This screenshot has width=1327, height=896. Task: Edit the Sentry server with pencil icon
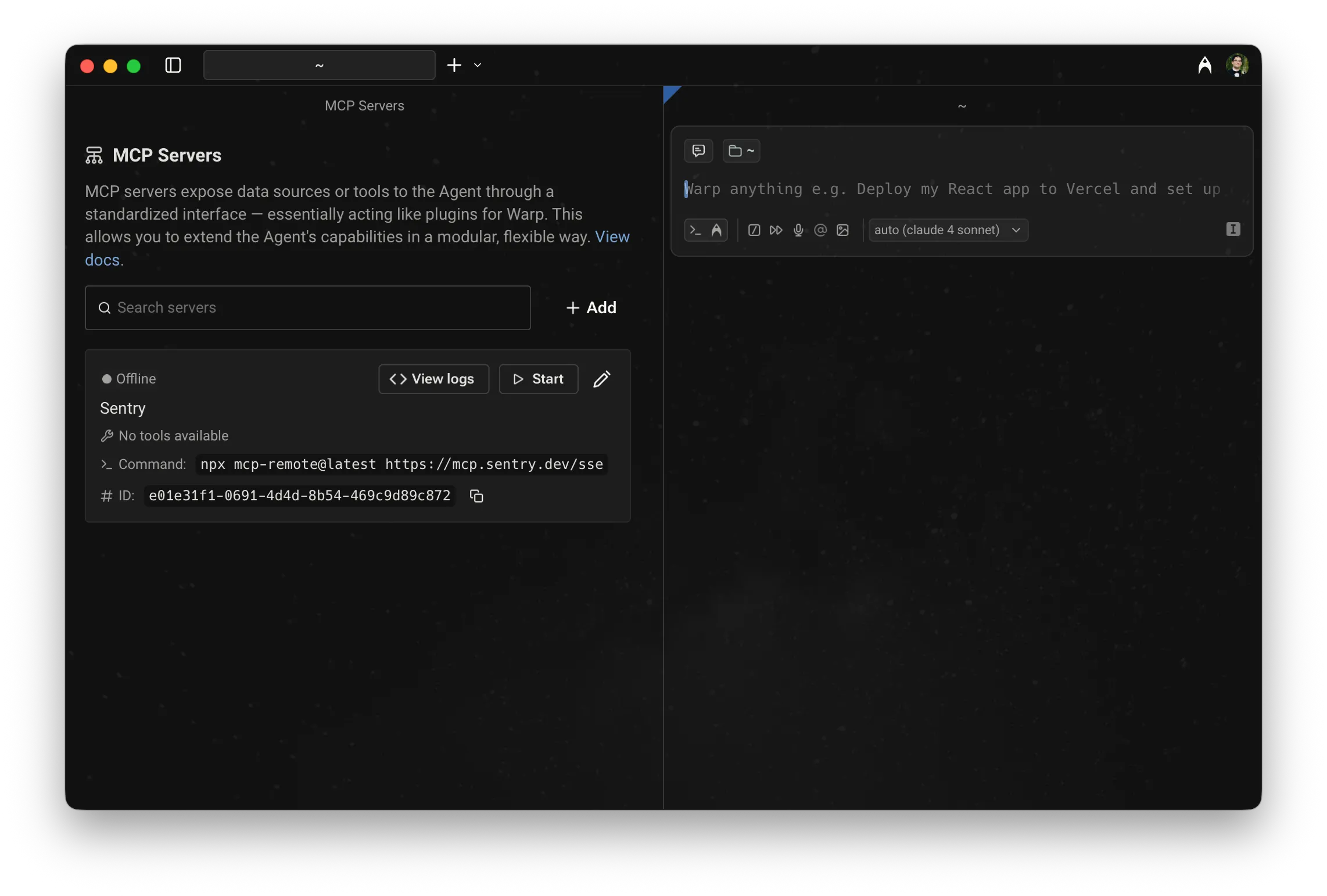tap(602, 379)
